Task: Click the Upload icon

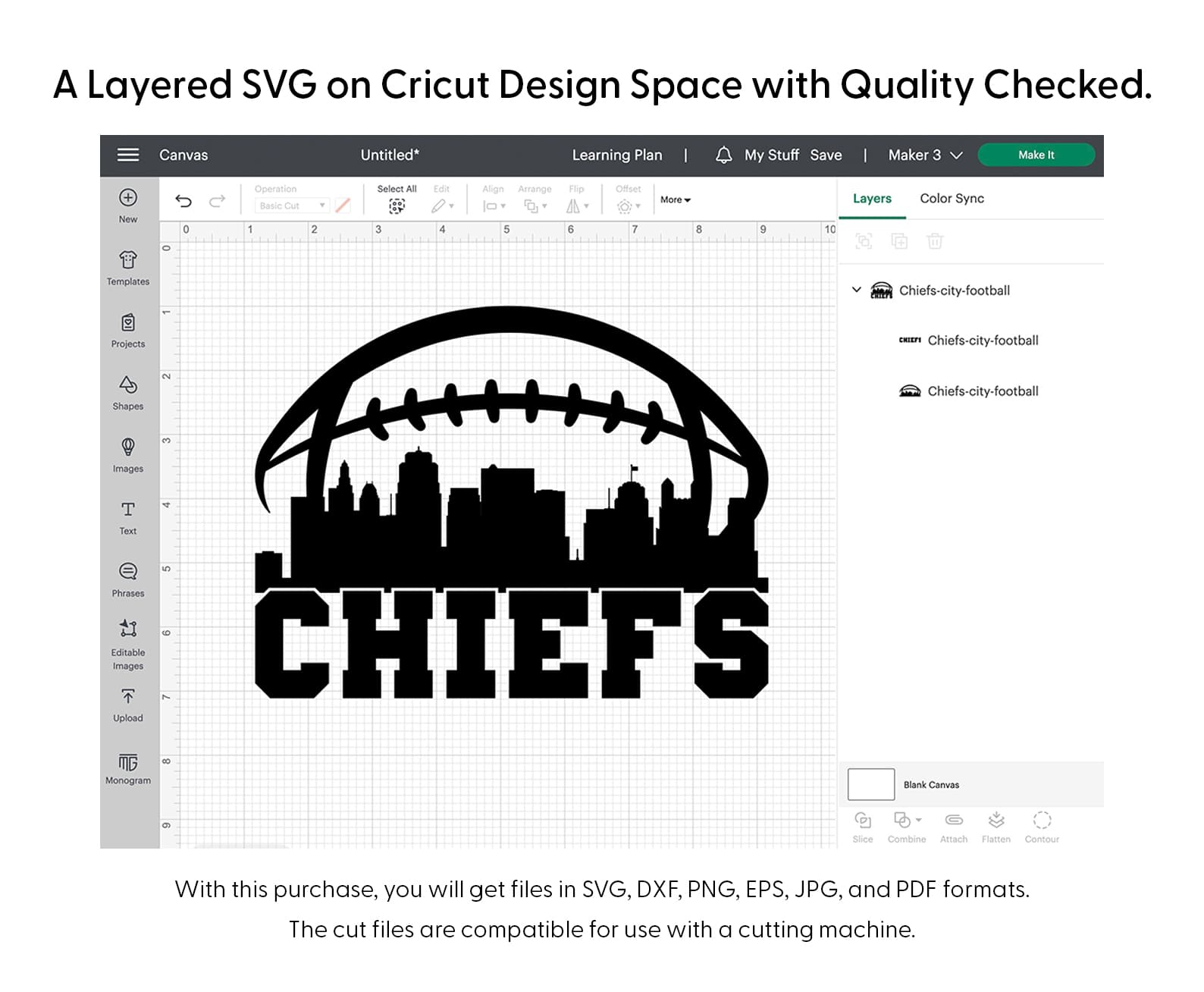Action: 128,696
